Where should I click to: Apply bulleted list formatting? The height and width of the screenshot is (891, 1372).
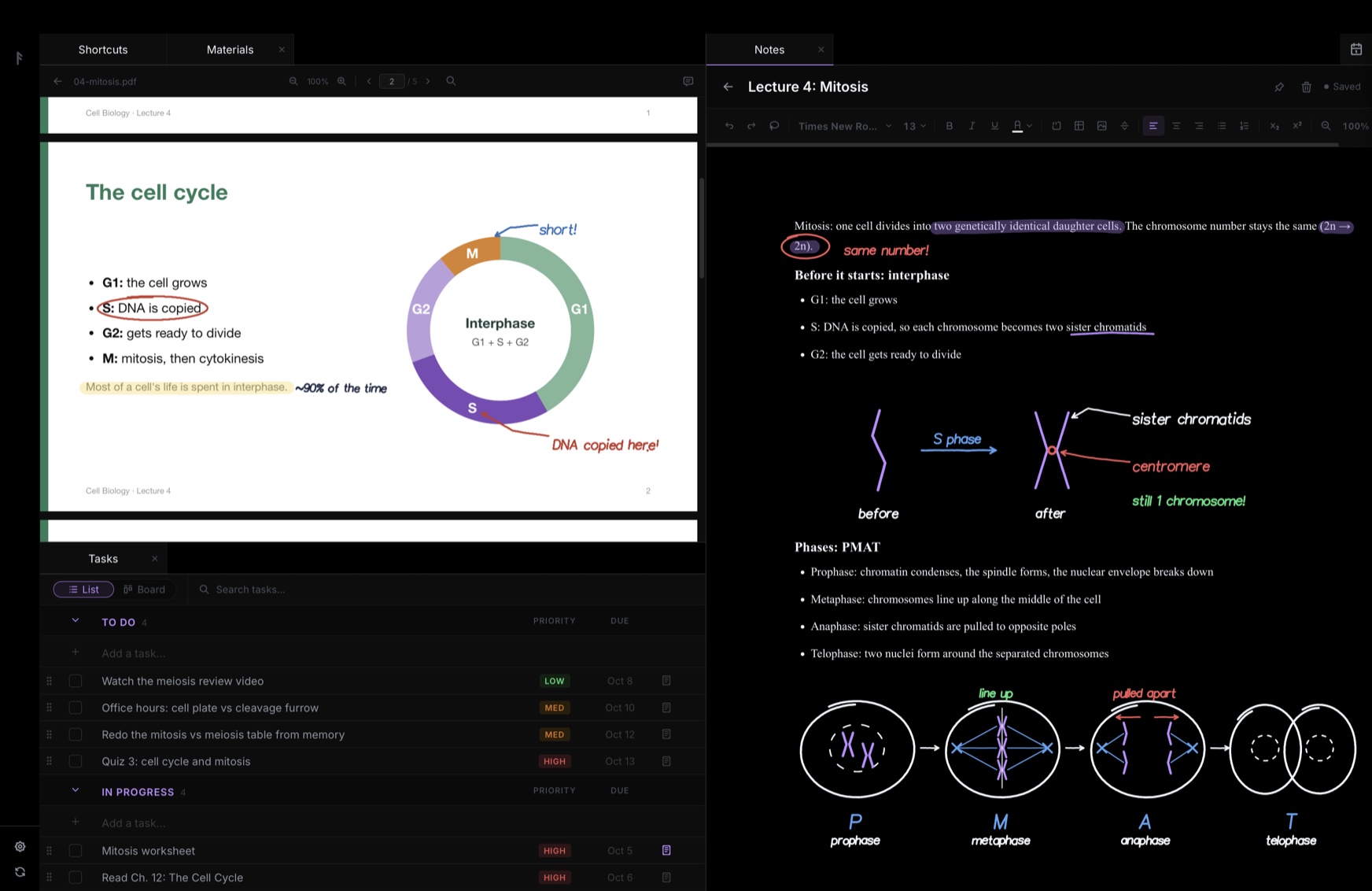1222,126
